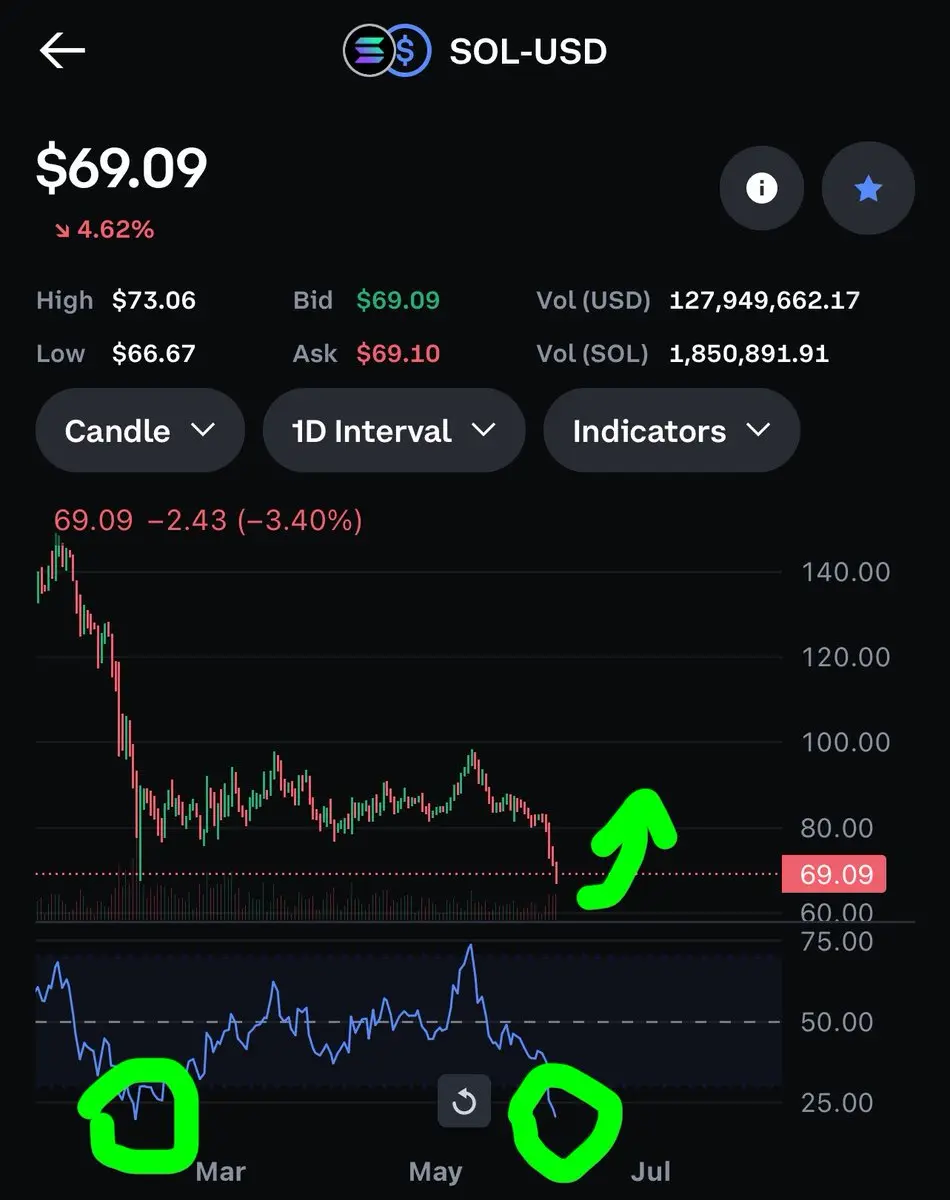Image resolution: width=950 pixels, height=1200 pixels.
Task: Tap the chart readout 69.09 −2.43 (−3.40%)
Action: [x=208, y=520]
